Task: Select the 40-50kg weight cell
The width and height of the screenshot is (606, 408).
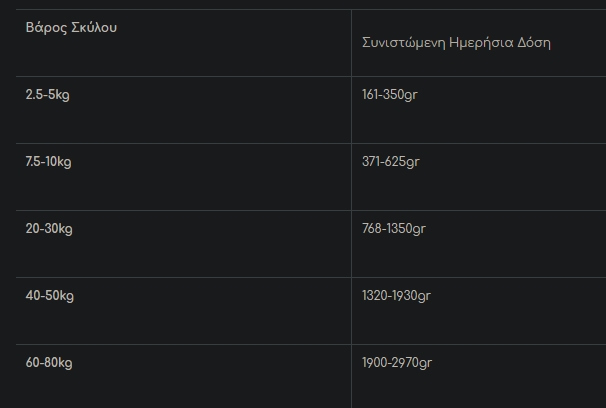Action: coord(49,295)
